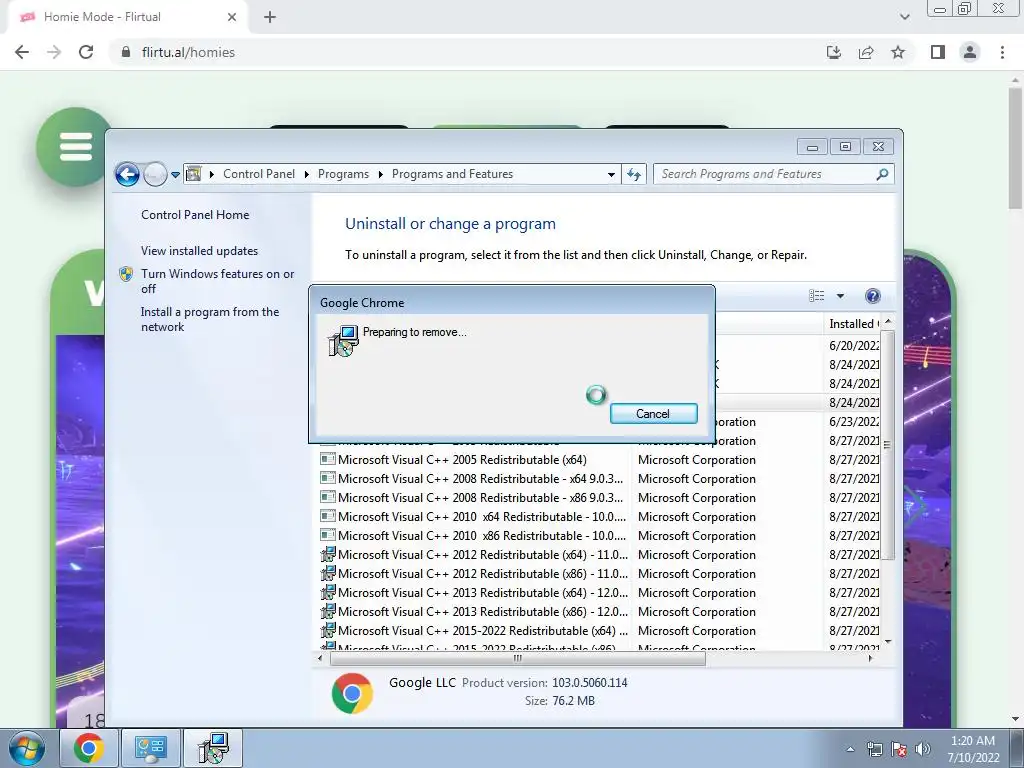
Task: Click the Chrome logo in details pane
Action: pos(352,693)
